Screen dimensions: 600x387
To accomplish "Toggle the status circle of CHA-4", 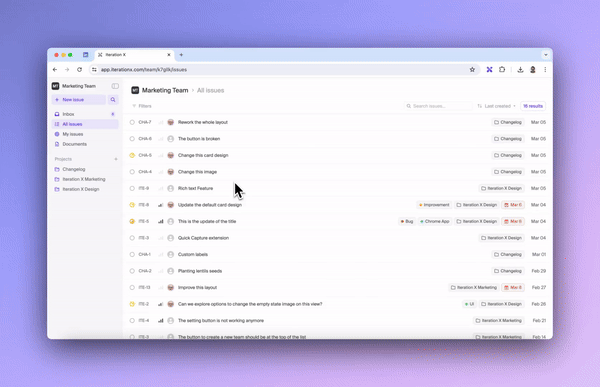I will 132,171.
